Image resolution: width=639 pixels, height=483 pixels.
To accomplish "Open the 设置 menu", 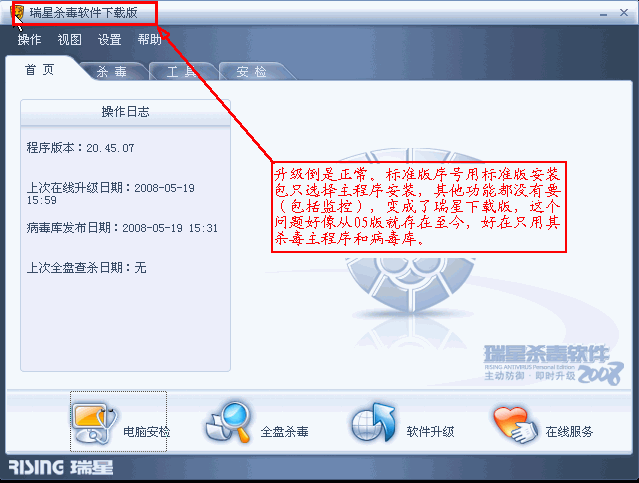I will point(109,40).
